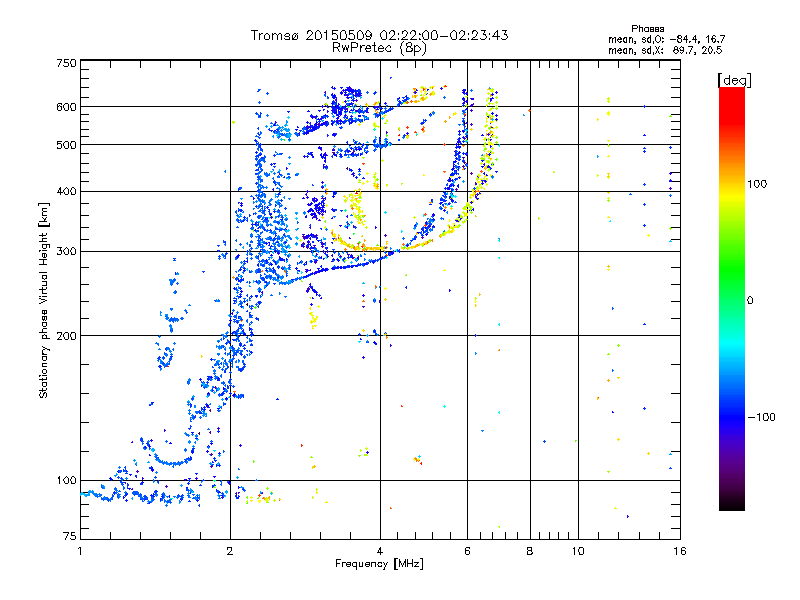Click the blue band of the colorbar at -100
This screenshot has height=600, width=800.
[732, 417]
